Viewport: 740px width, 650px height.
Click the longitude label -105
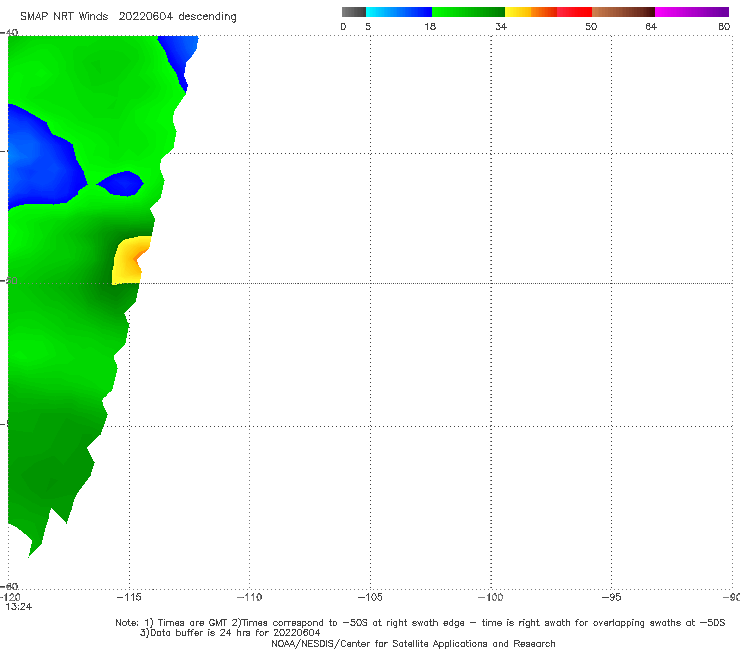370,597
